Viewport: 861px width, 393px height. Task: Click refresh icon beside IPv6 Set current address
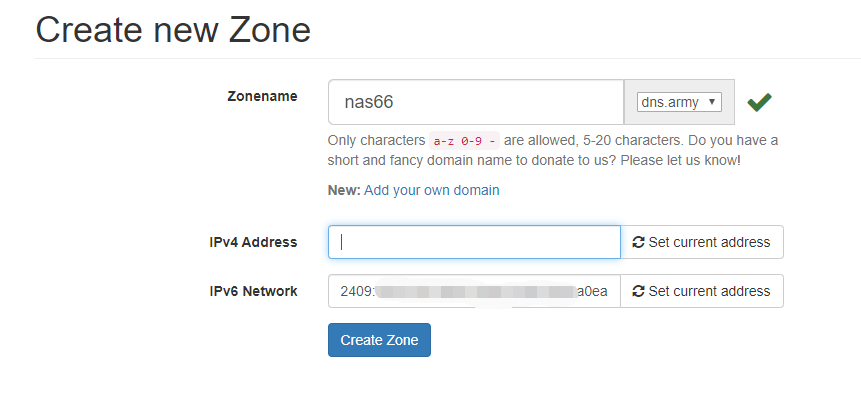(x=638, y=291)
